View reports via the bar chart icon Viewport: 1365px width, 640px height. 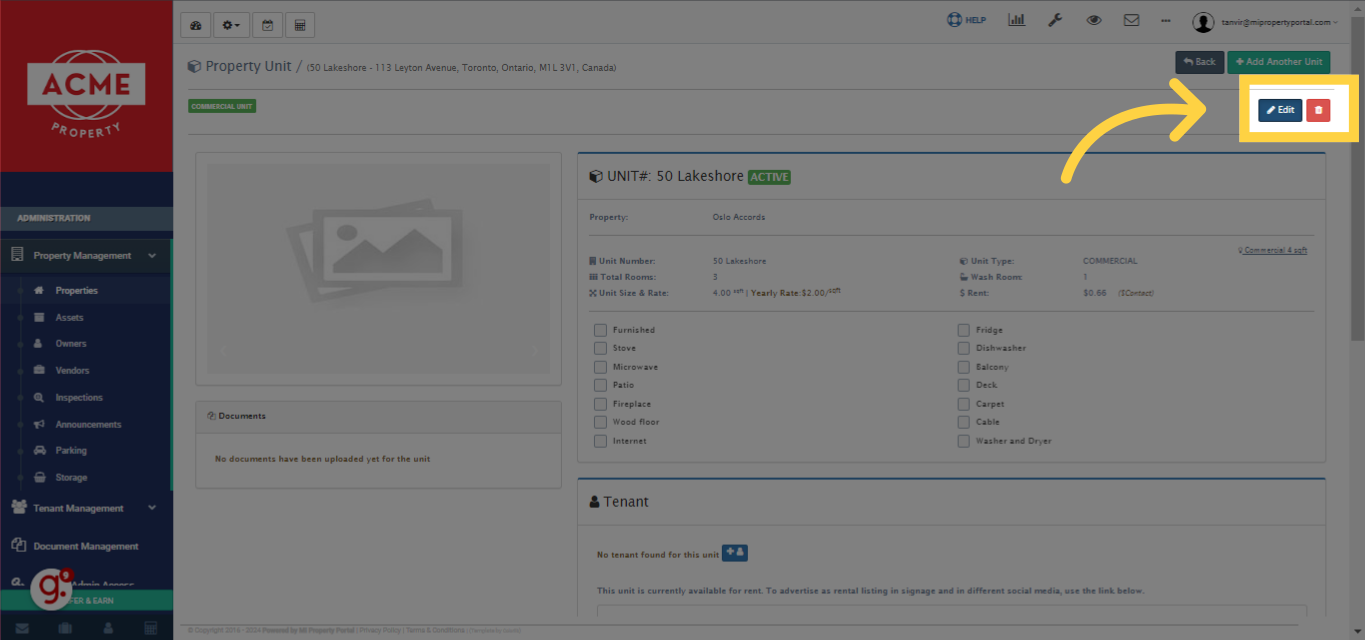click(1016, 19)
